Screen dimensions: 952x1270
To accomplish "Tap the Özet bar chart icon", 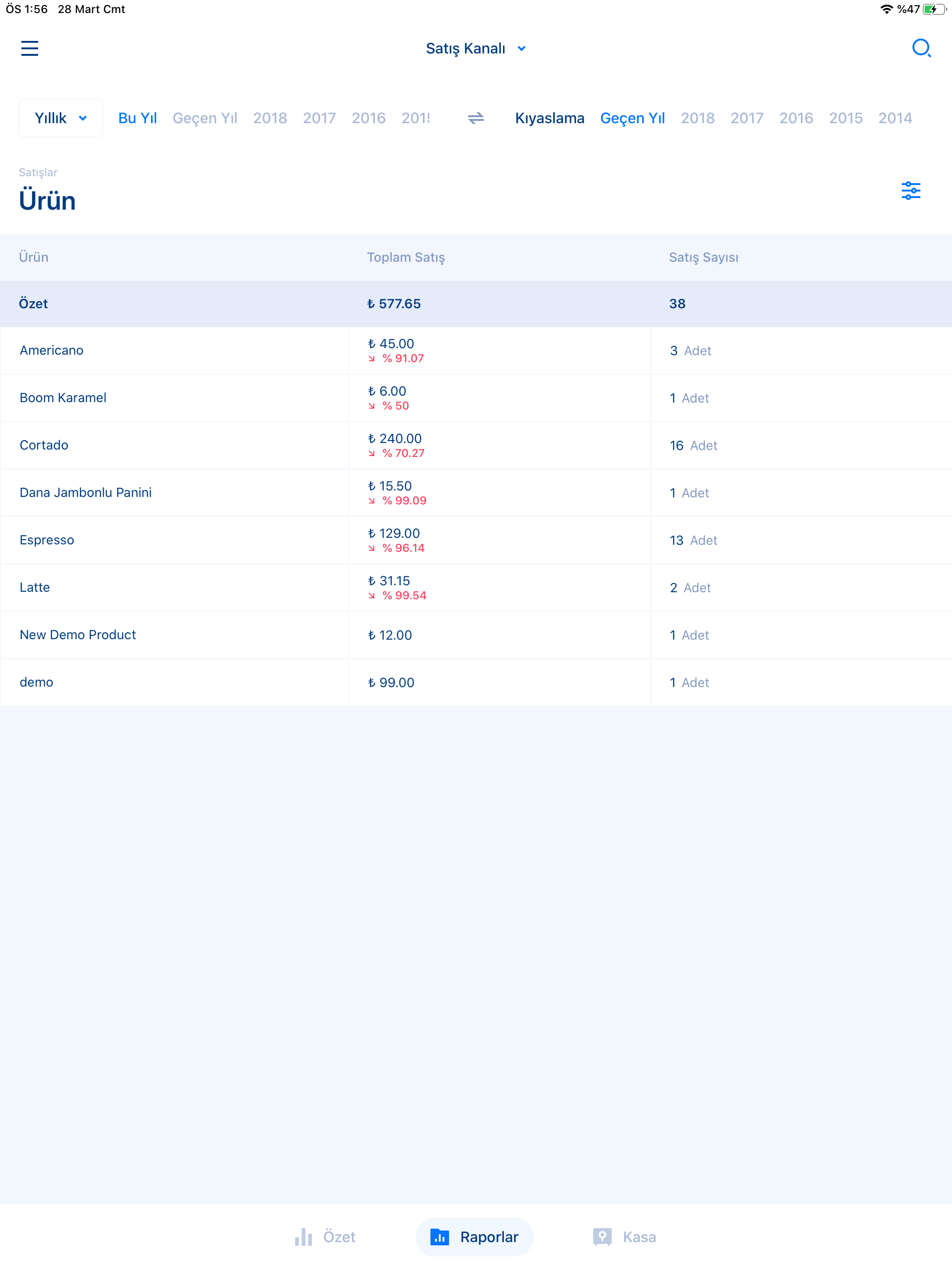I will 303,1237.
